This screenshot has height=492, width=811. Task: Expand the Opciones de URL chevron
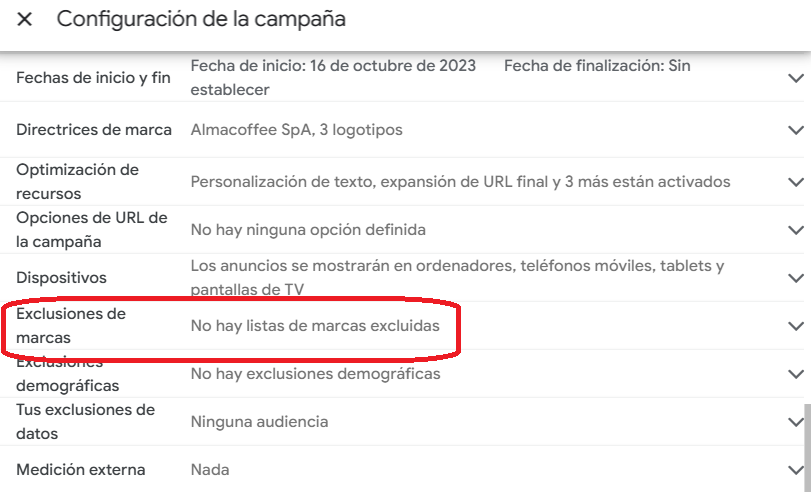point(796,230)
